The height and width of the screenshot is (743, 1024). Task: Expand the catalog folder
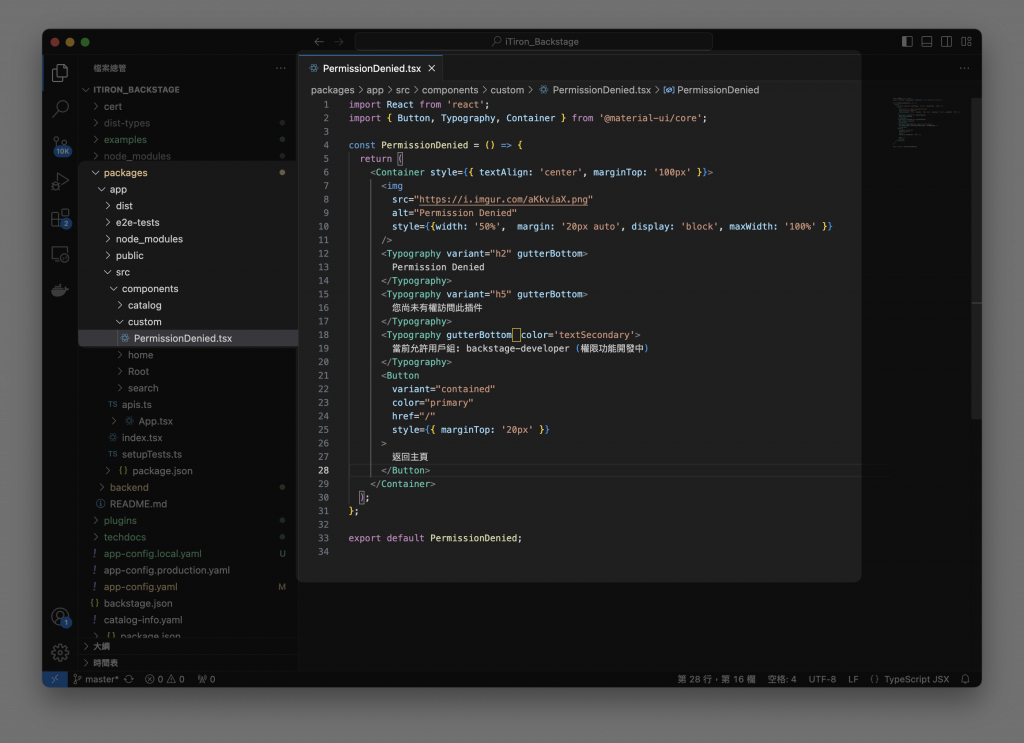click(188, 306)
